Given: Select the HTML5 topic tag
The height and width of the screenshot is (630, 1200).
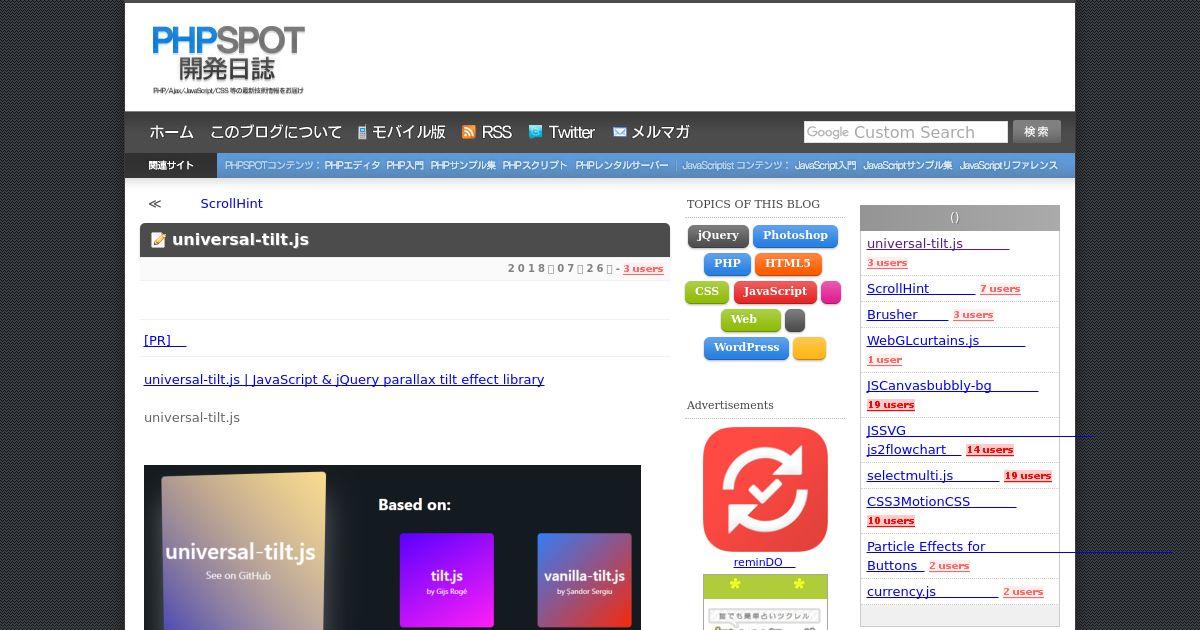Looking at the screenshot, I should (x=788, y=264).
